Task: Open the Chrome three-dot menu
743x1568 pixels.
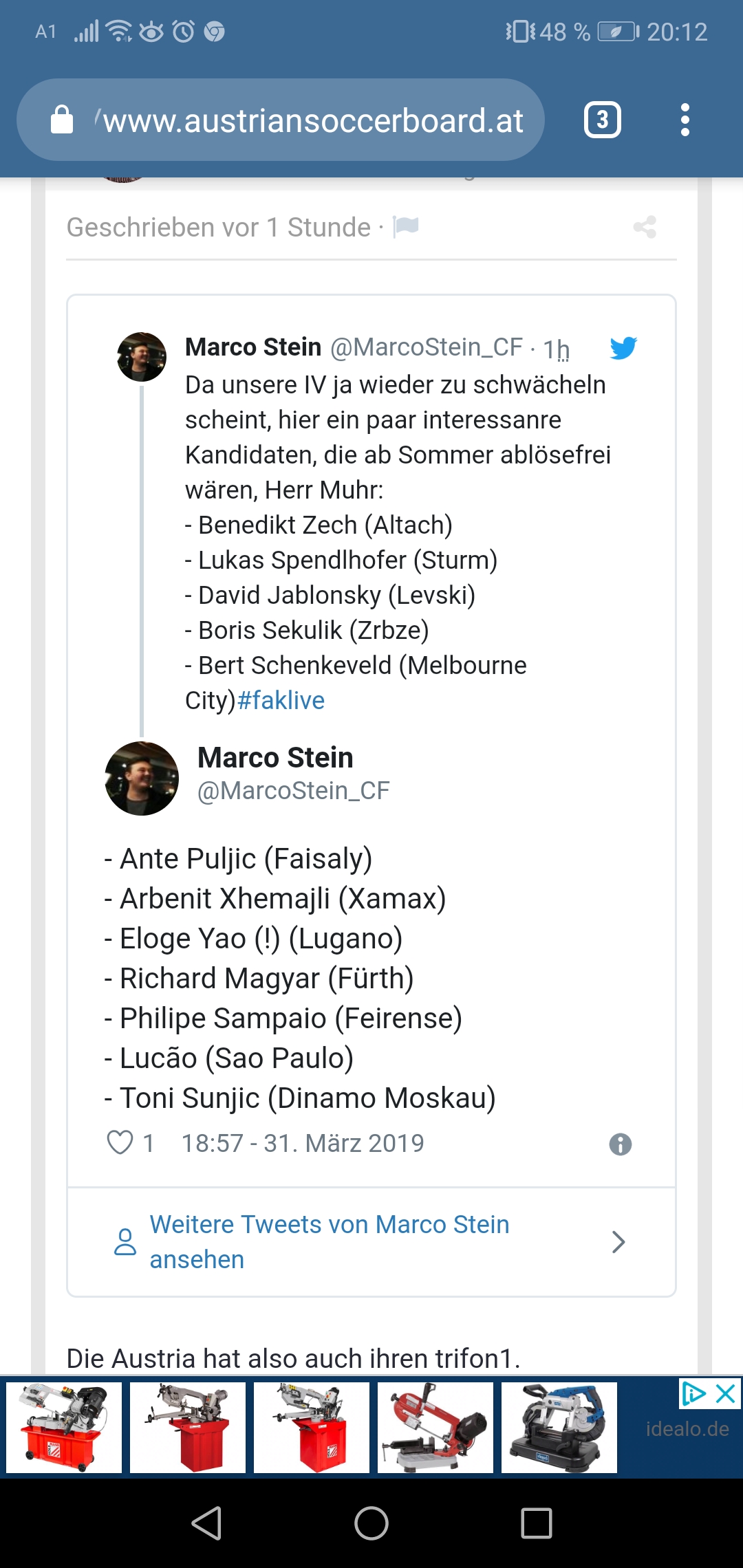Action: pyautogui.click(x=685, y=120)
